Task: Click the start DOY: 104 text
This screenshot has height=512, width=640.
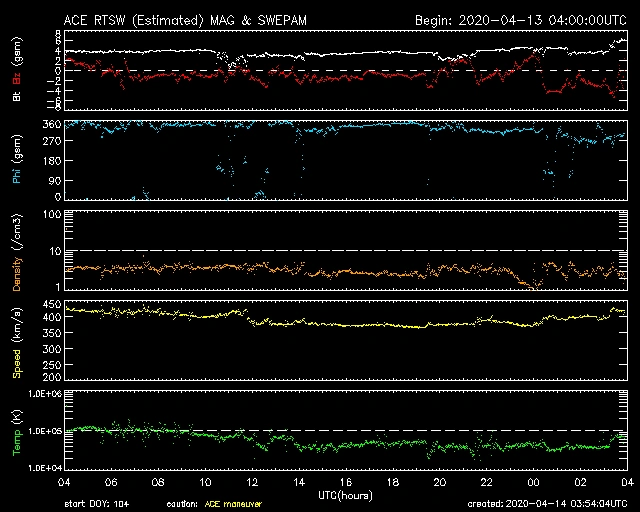Action: point(97,505)
